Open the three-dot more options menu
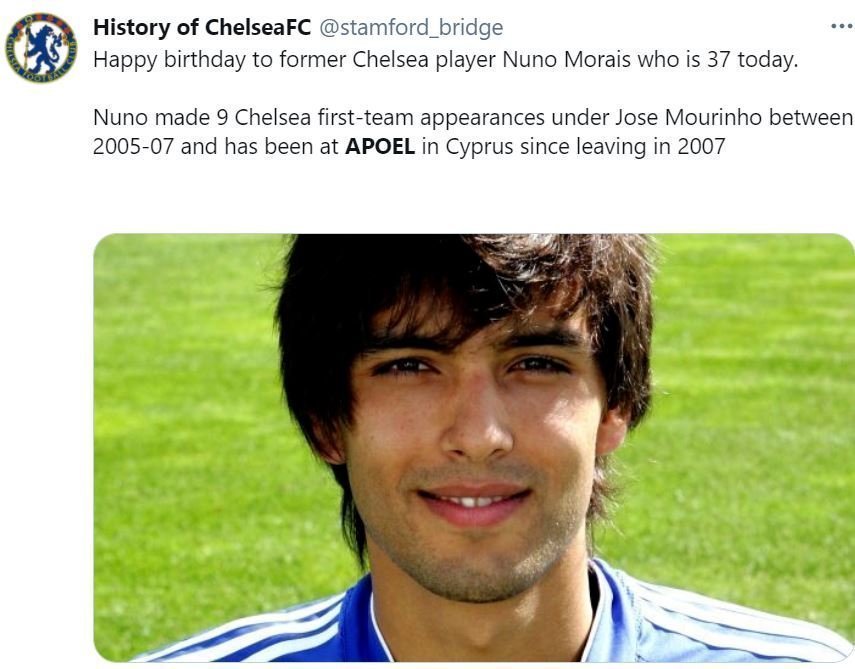 842,27
